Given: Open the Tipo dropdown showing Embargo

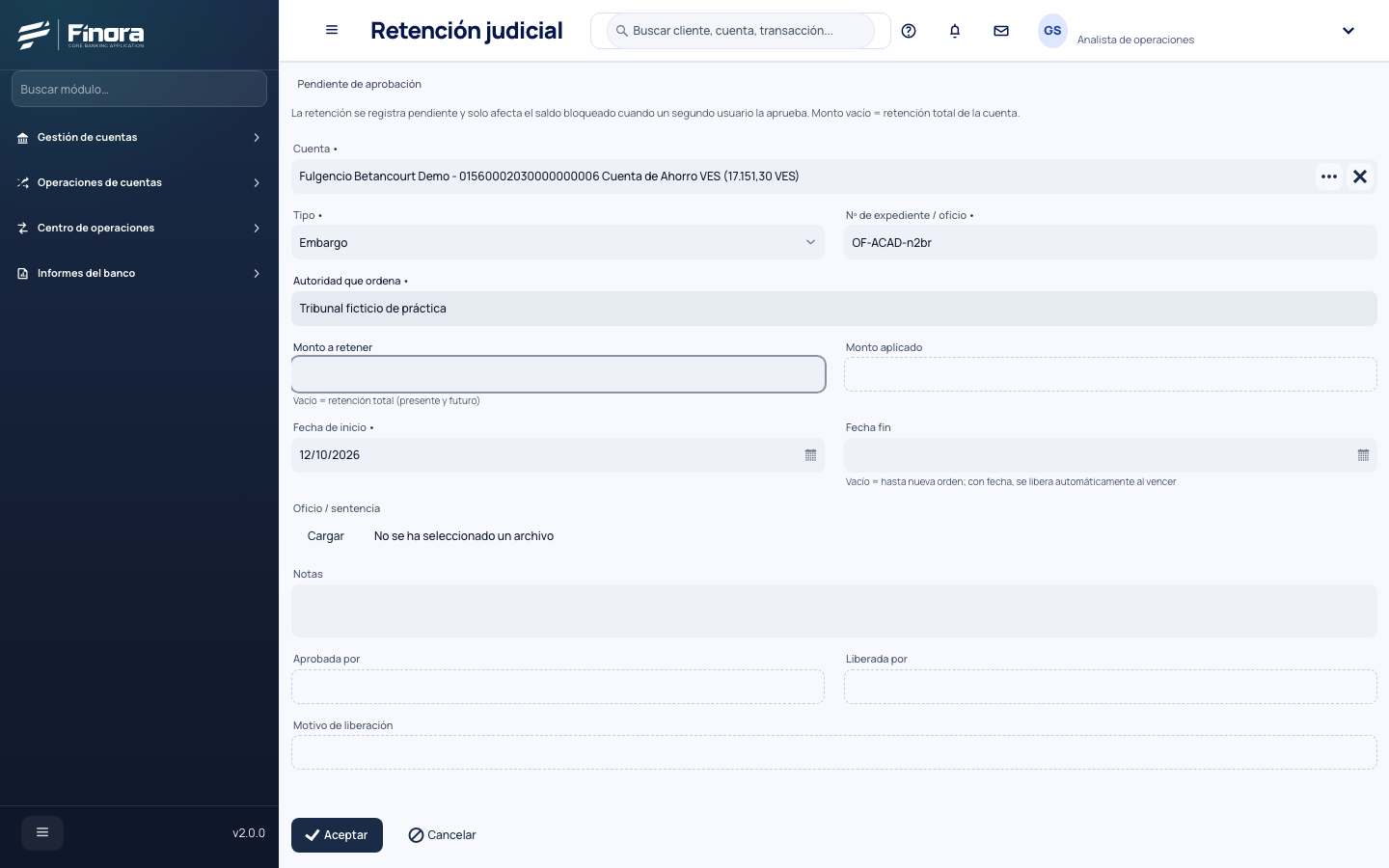Looking at the screenshot, I should tap(558, 243).
